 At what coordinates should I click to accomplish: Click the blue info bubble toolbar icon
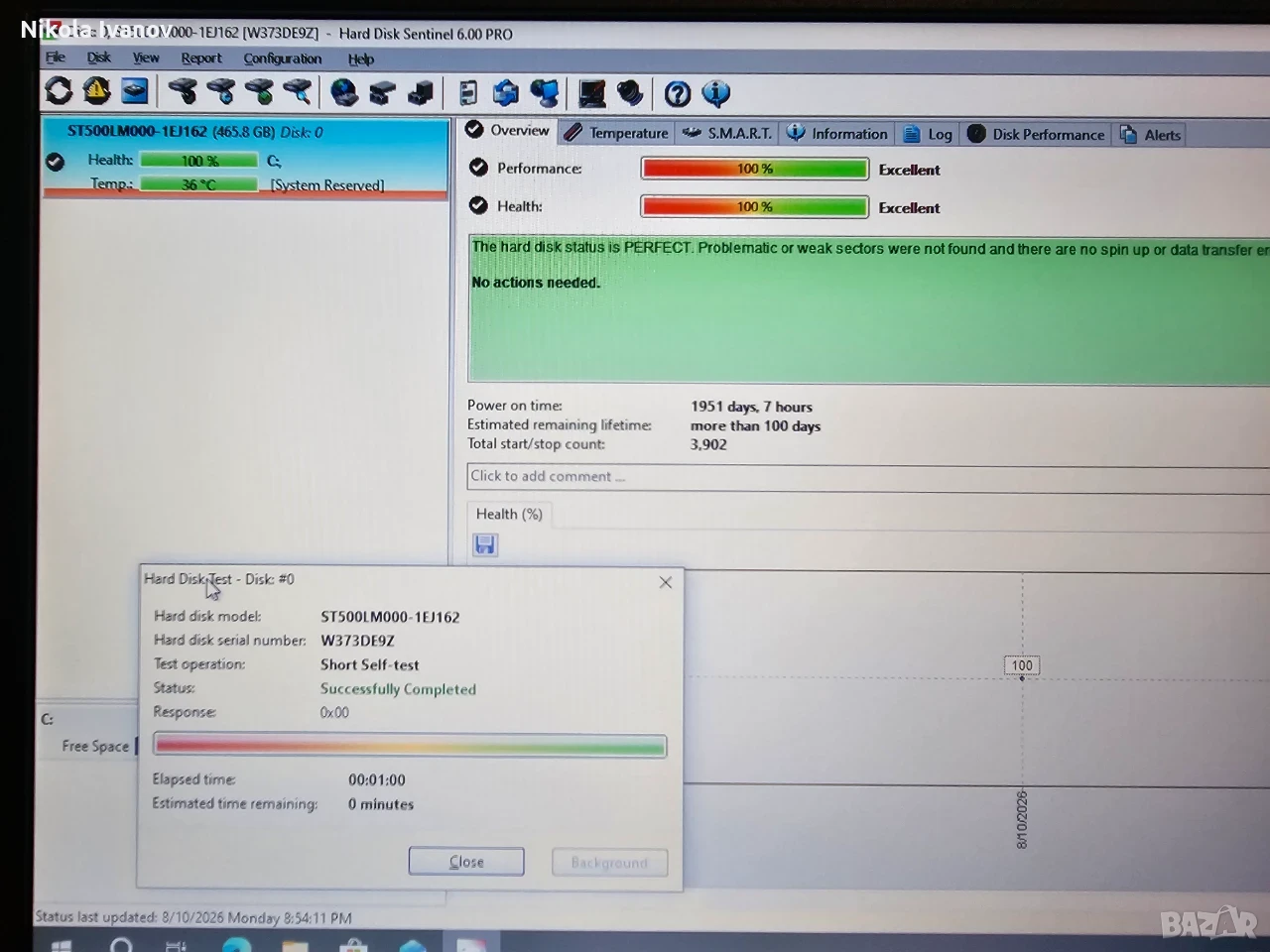pyautogui.click(x=715, y=94)
